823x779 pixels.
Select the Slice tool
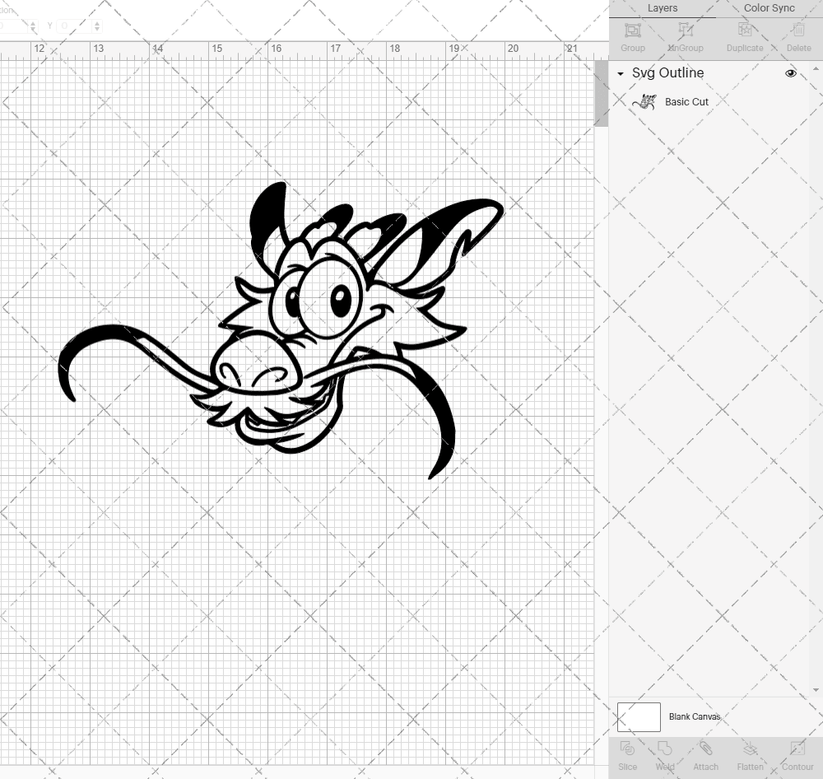pyautogui.click(x=628, y=754)
